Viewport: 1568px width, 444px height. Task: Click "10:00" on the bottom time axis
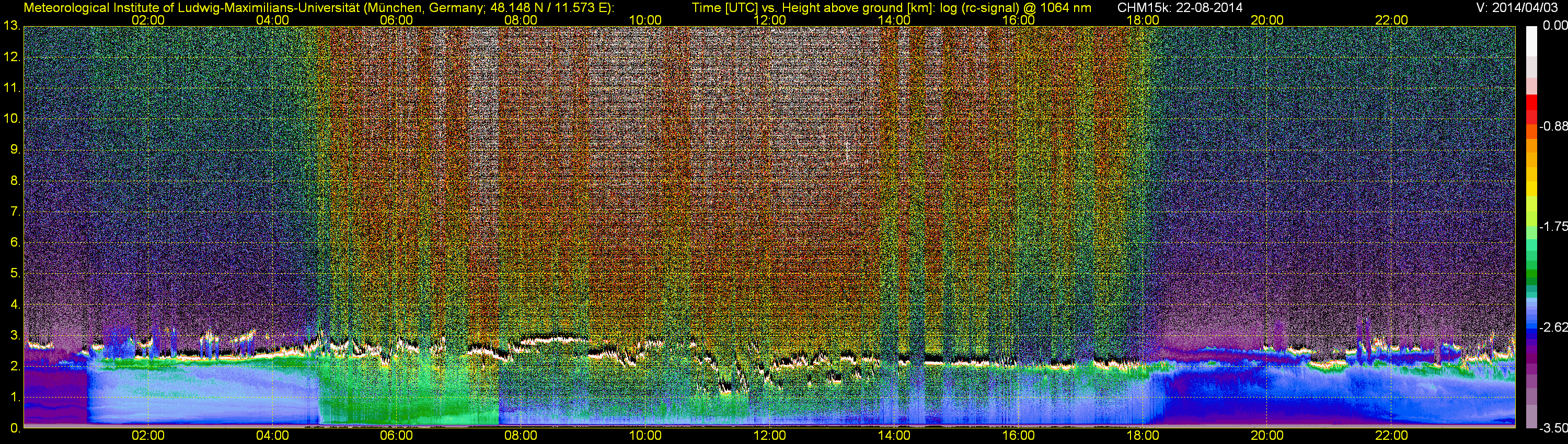[645, 436]
